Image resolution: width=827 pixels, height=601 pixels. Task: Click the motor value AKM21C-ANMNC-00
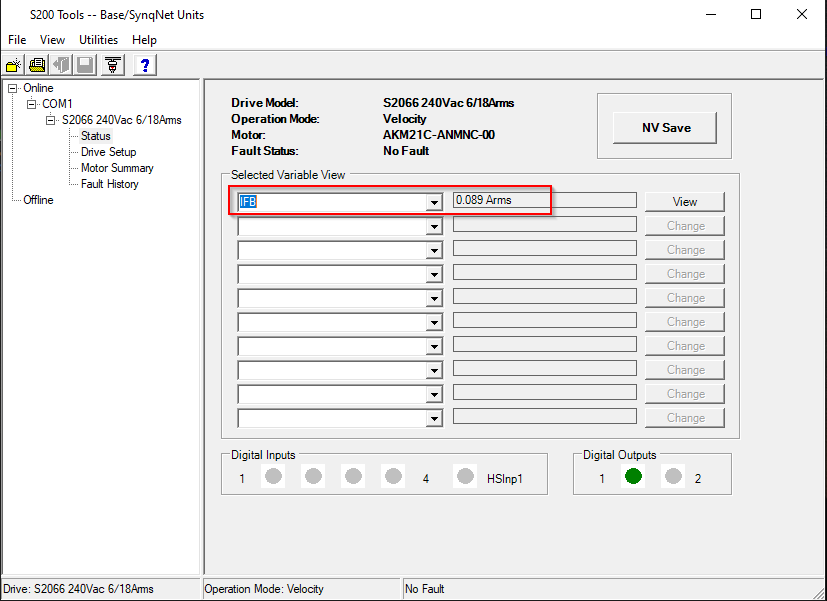pyautogui.click(x=439, y=135)
